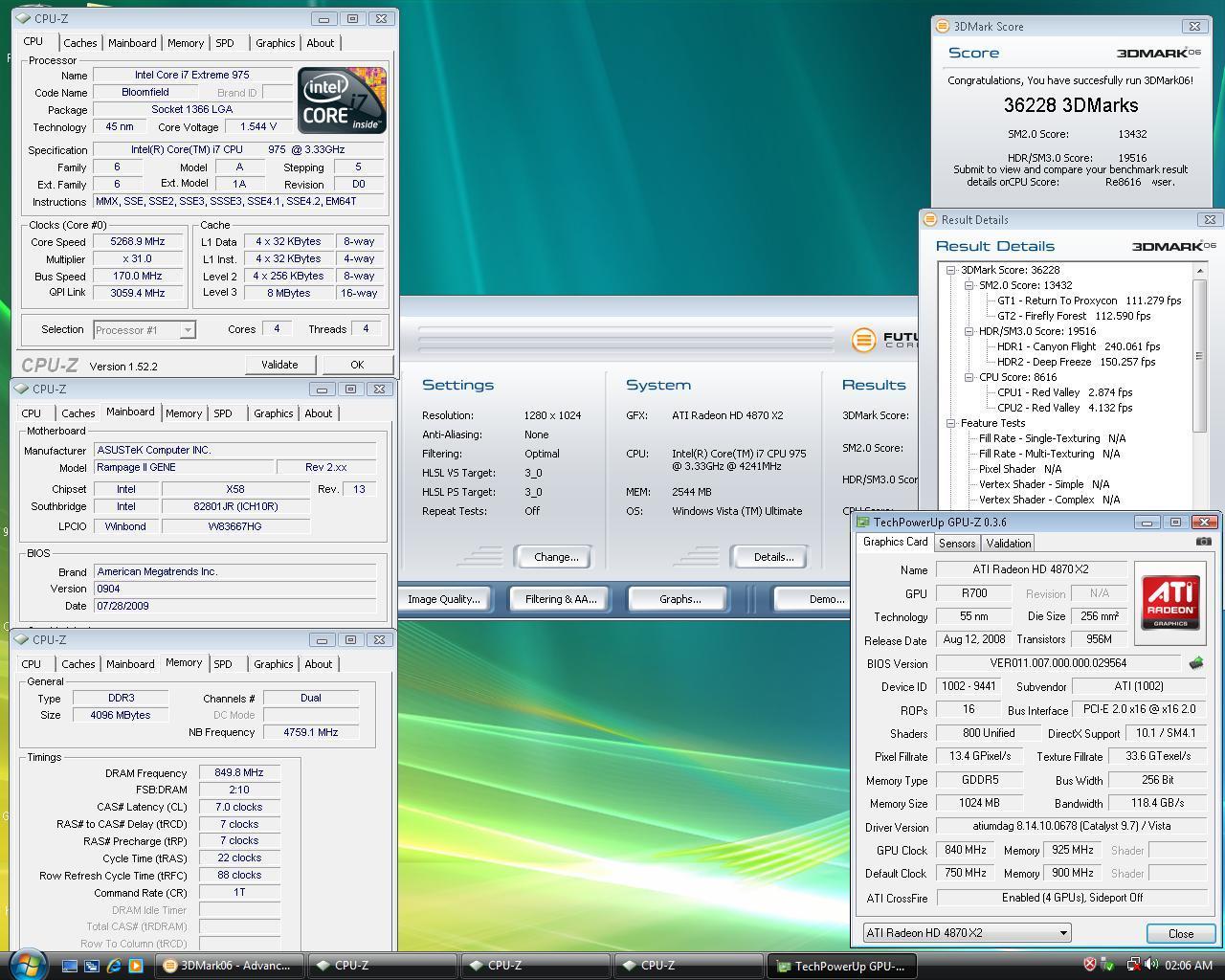The width and height of the screenshot is (1225, 980).
Task: Click Switch Between Windows quick launch icon
Action: coord(92,966)
